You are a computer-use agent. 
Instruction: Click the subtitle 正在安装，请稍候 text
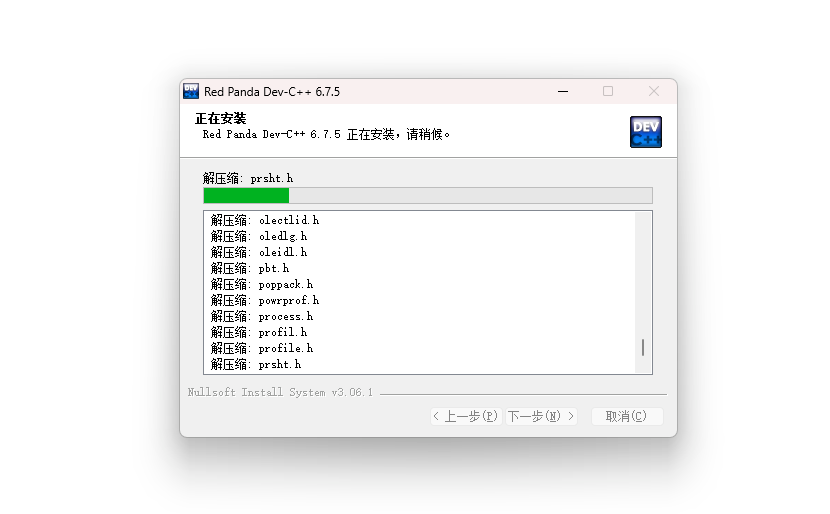pyautogui.click(x=327, y=134)
